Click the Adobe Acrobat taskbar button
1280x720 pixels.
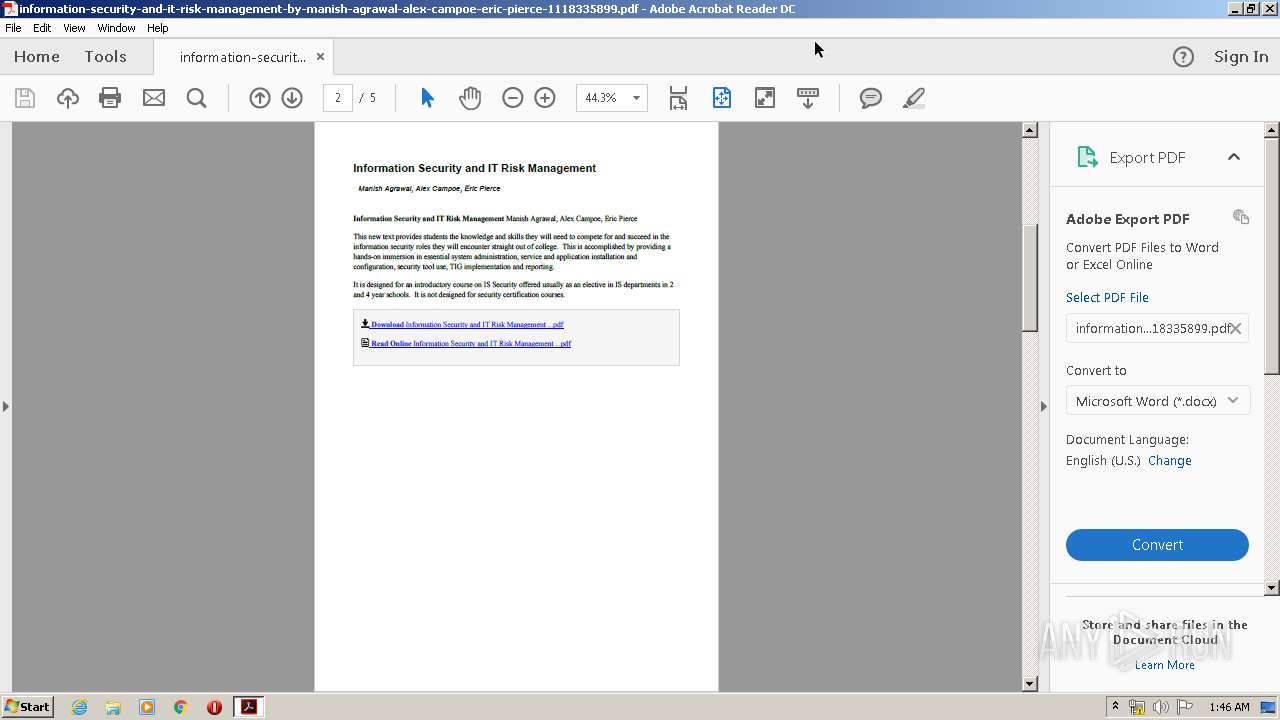[x=248, y=707]
